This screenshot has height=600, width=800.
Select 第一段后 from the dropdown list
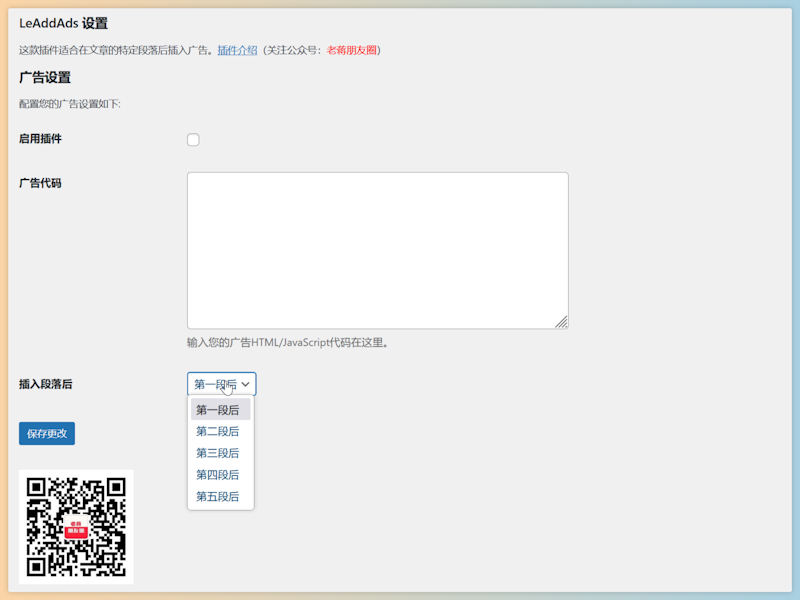(x=218, y=410)
